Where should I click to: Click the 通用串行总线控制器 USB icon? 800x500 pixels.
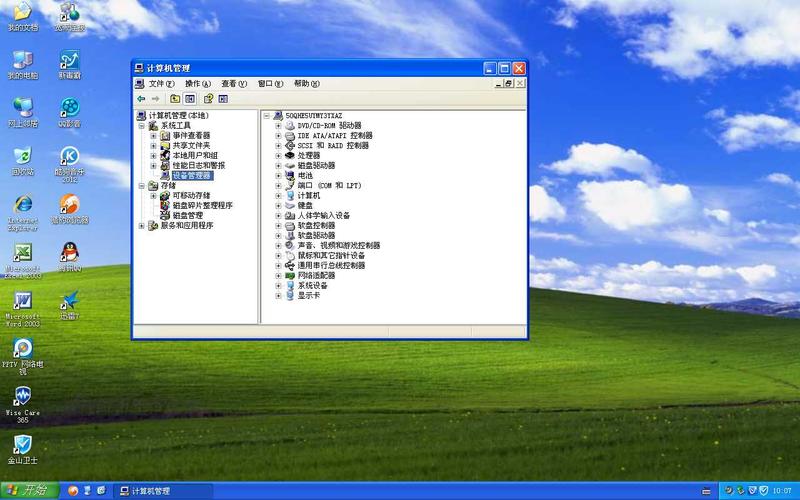pos(290,265)
